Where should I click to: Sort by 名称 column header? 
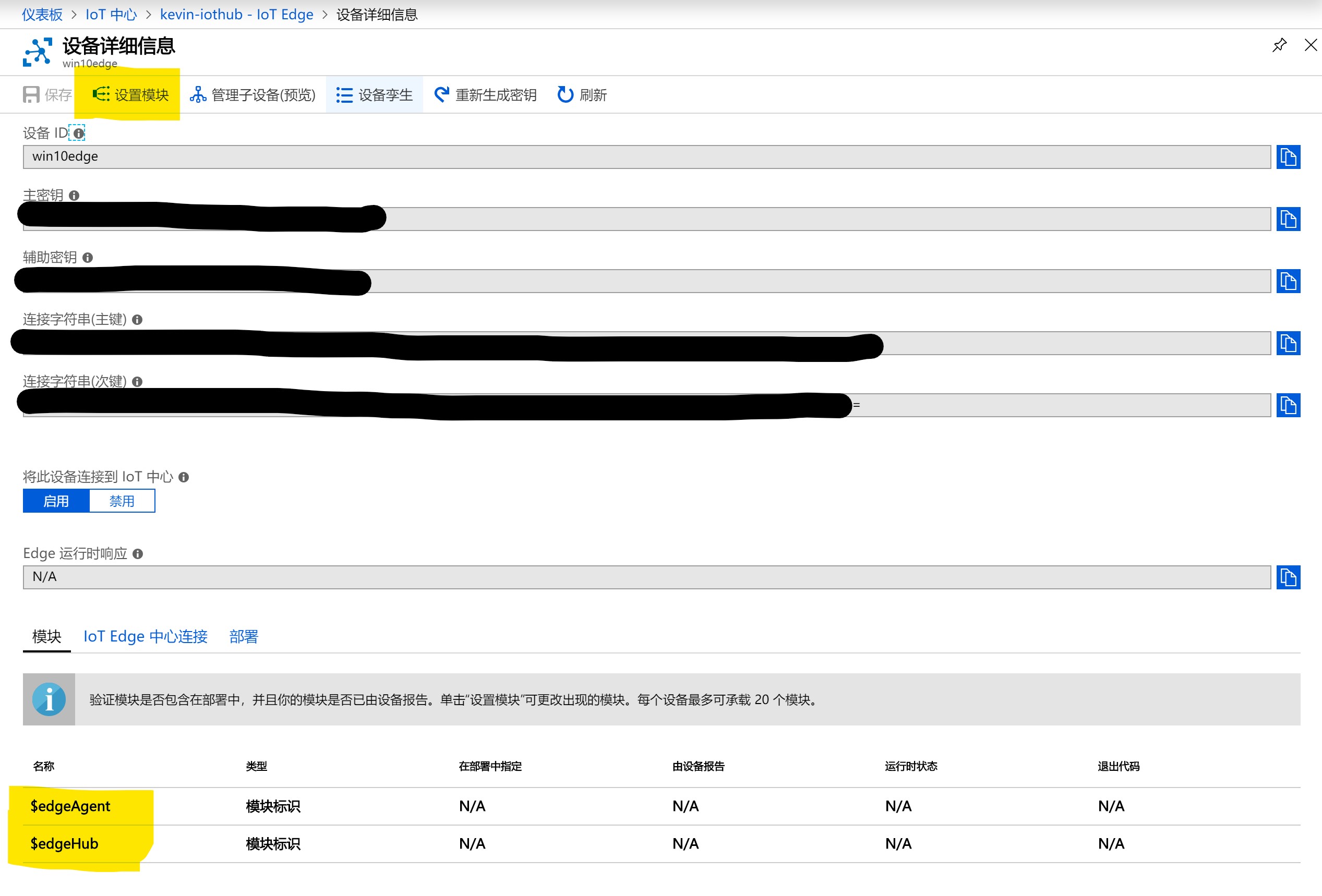coord(44,766)
